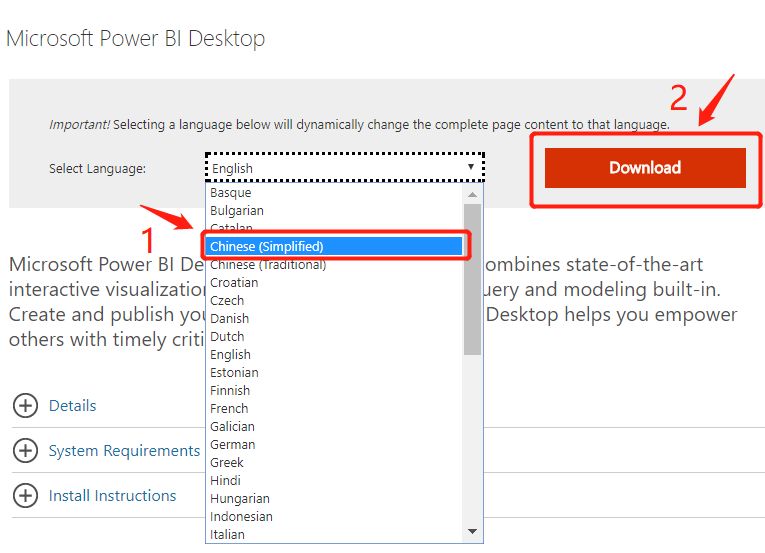This screenshot has height=553, width=765.
Task: Click the dropdown list scroll down arrow
Action: [x=473, y=533]
